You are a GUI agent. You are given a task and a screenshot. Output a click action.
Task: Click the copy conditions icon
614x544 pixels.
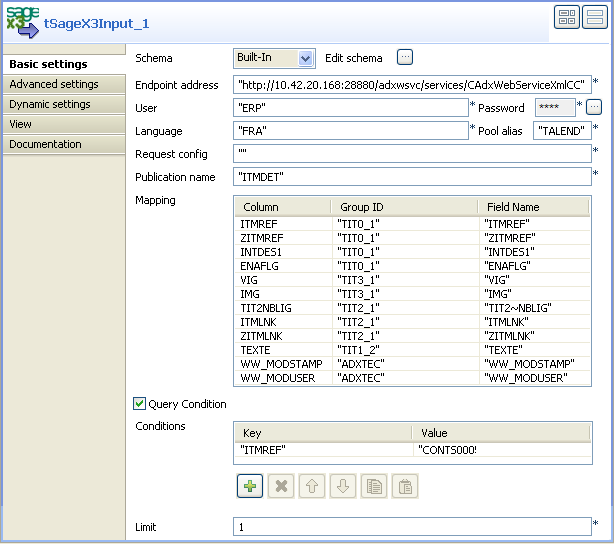374,486
